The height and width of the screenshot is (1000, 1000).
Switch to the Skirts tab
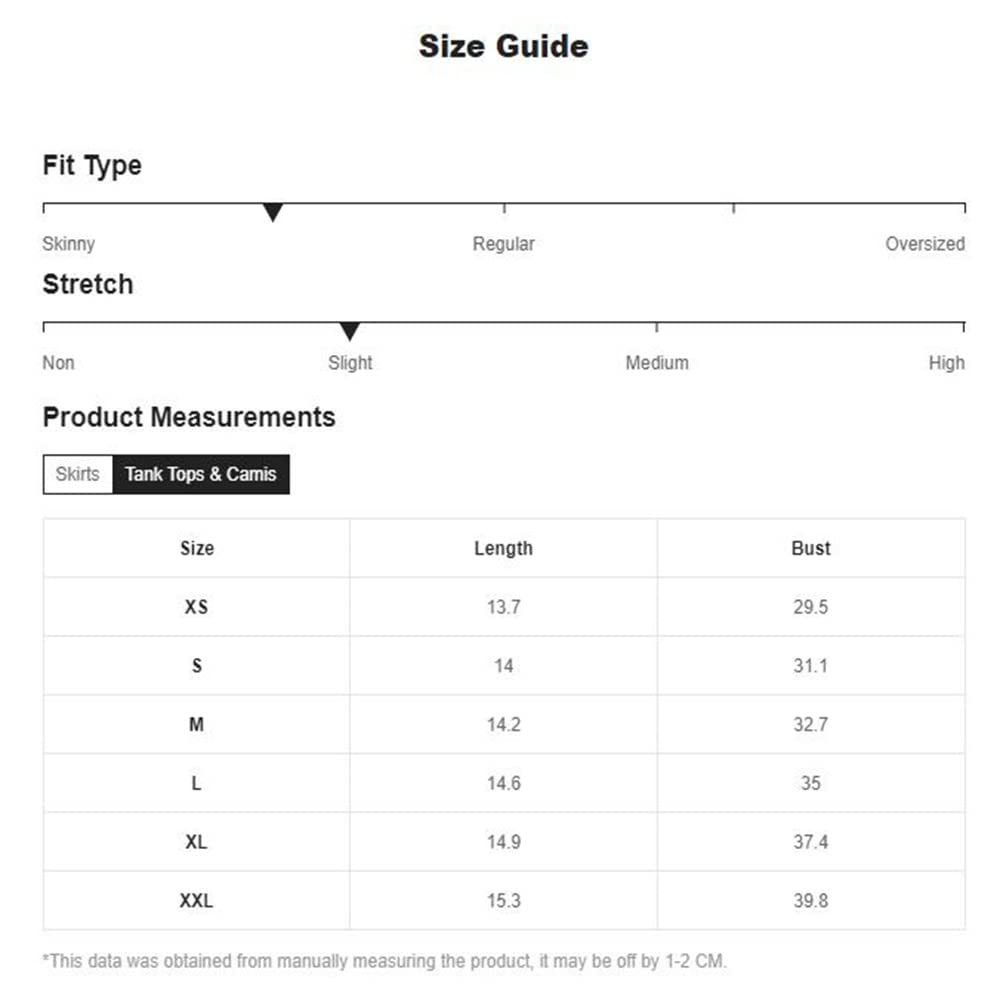coord(78,475)
